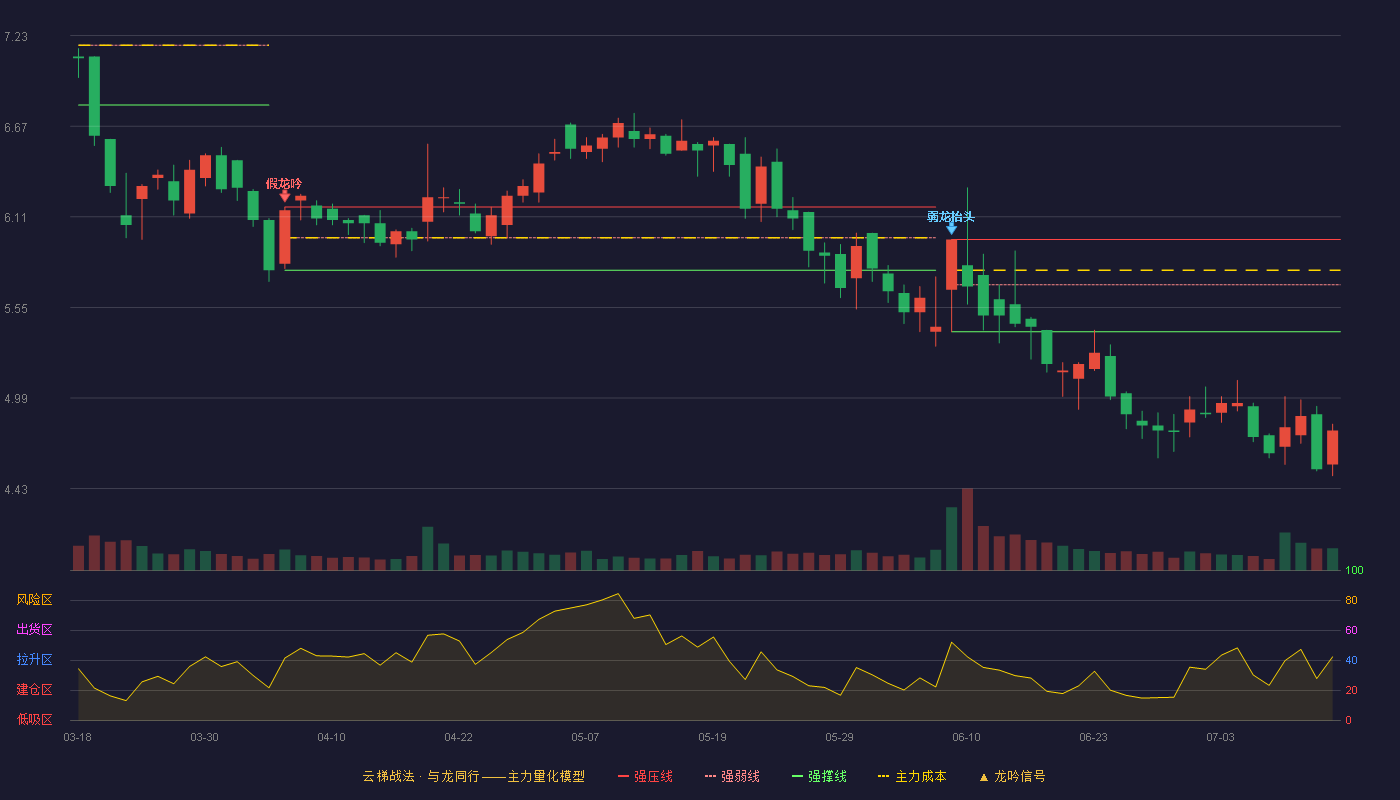
Task: Toggle the 强弱线 legend label
Action: (x=740, y=777)
